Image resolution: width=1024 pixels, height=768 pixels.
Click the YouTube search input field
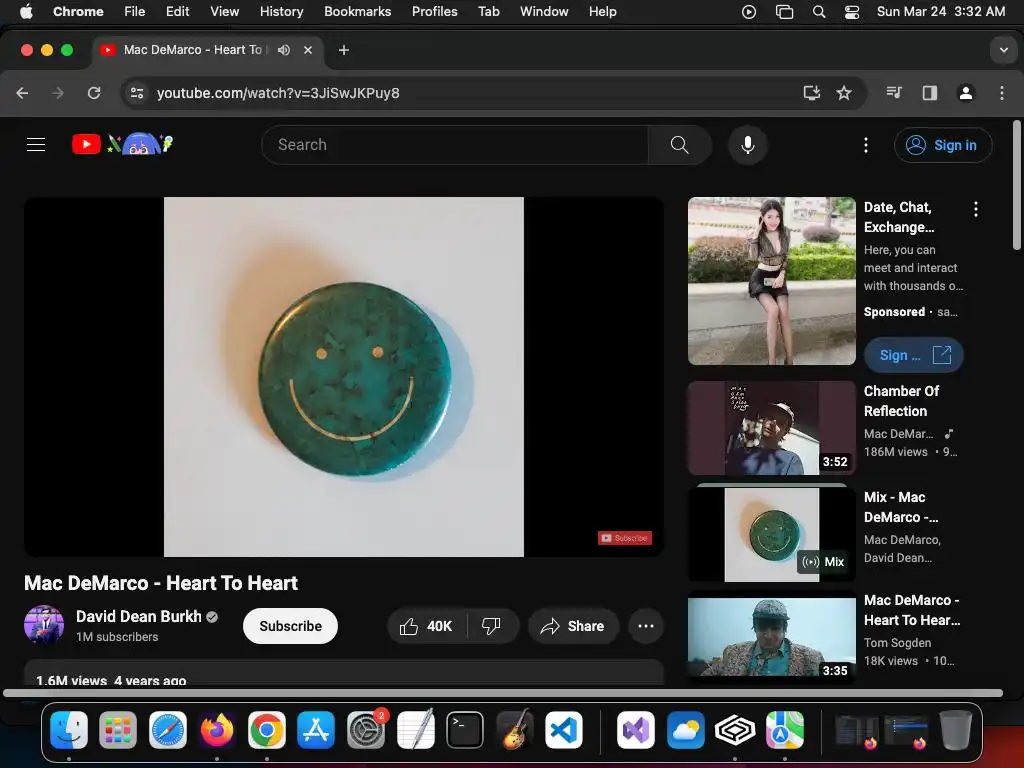tap(455, 145)
